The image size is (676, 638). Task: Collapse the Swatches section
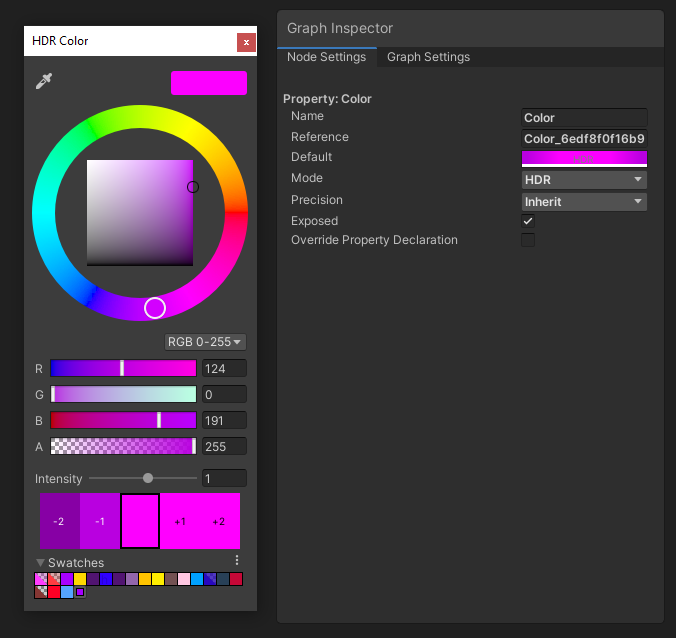40,563
